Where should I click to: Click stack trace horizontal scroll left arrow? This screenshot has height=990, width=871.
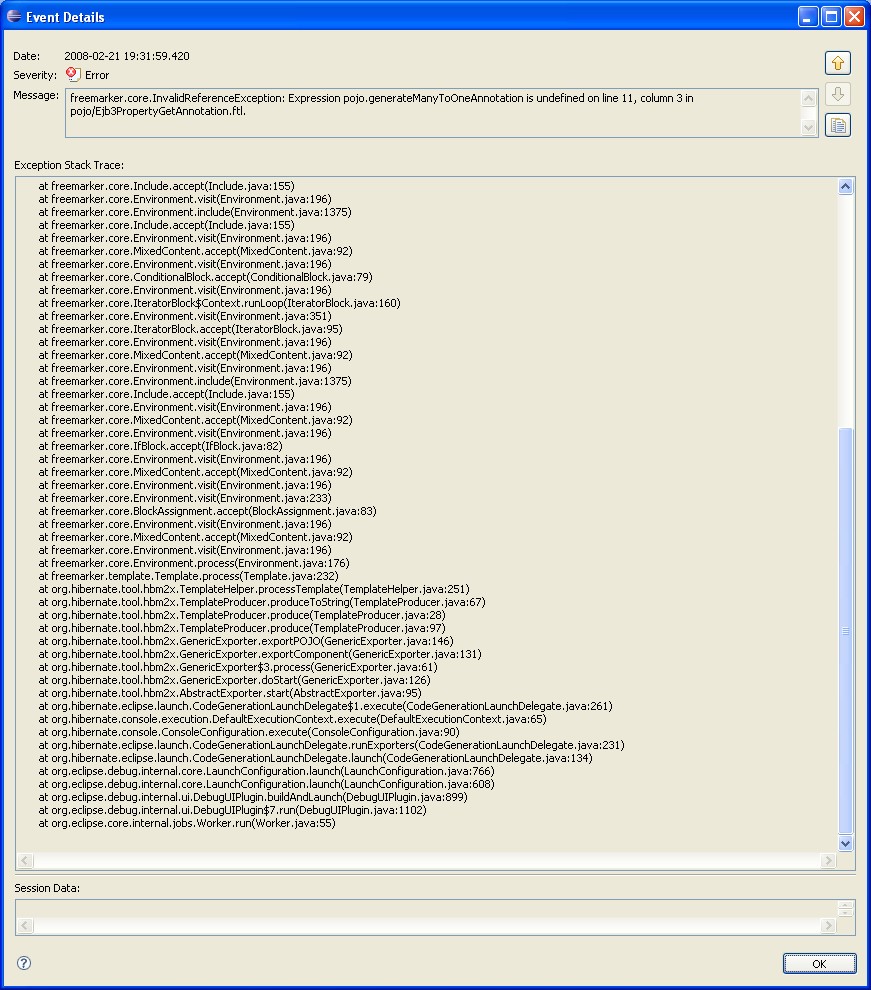point(25,860)
